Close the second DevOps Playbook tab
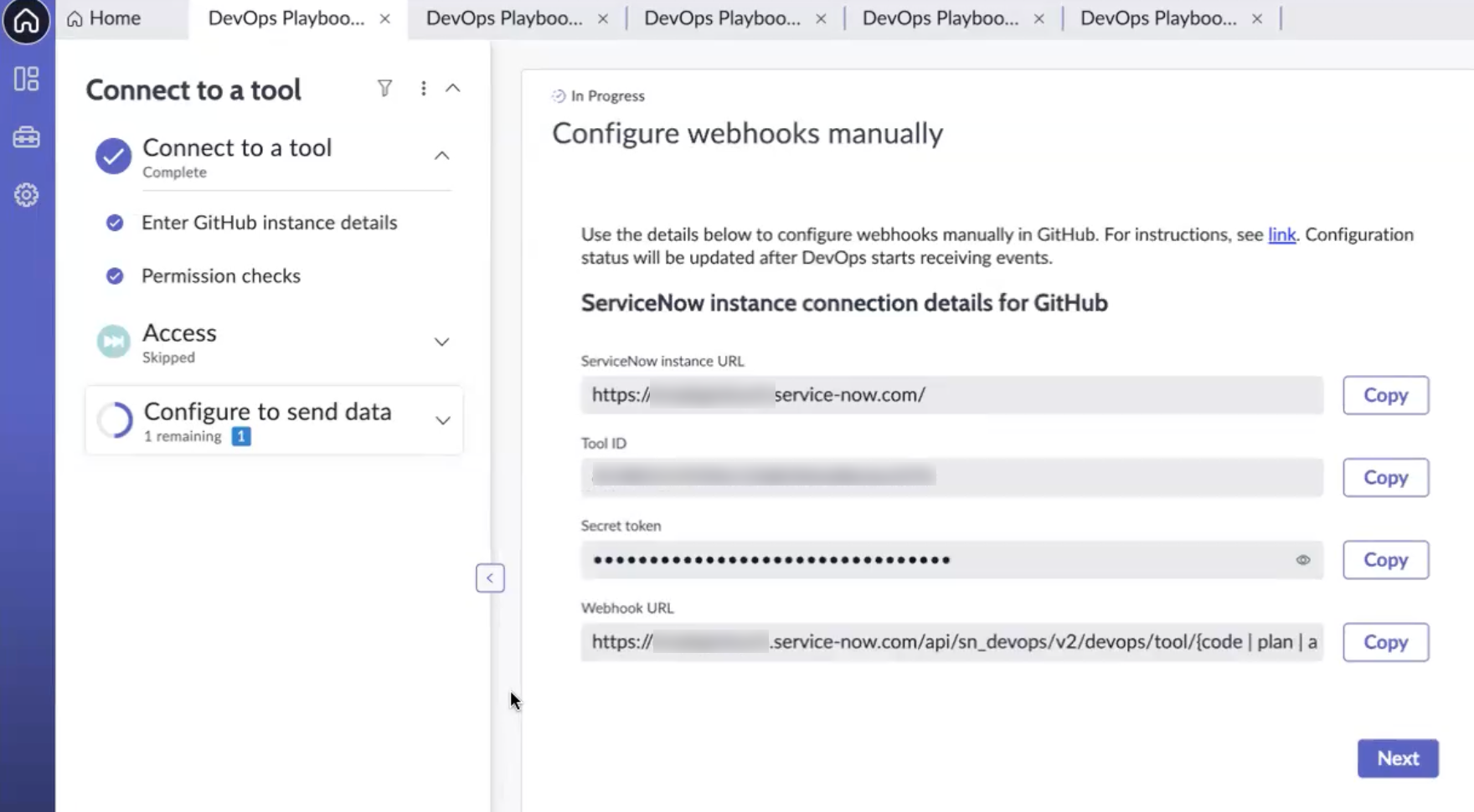The width and height of the screenshot is (1474, 812). click(603, 18)
